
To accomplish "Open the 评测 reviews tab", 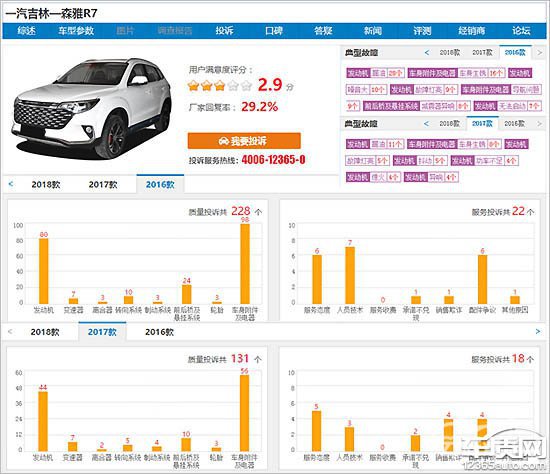I will coord(422,31).
